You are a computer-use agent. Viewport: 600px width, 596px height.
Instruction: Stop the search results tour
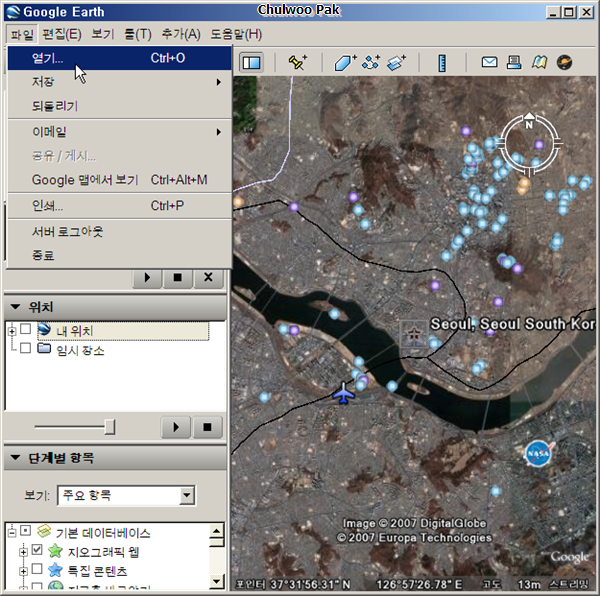[178, 277]
